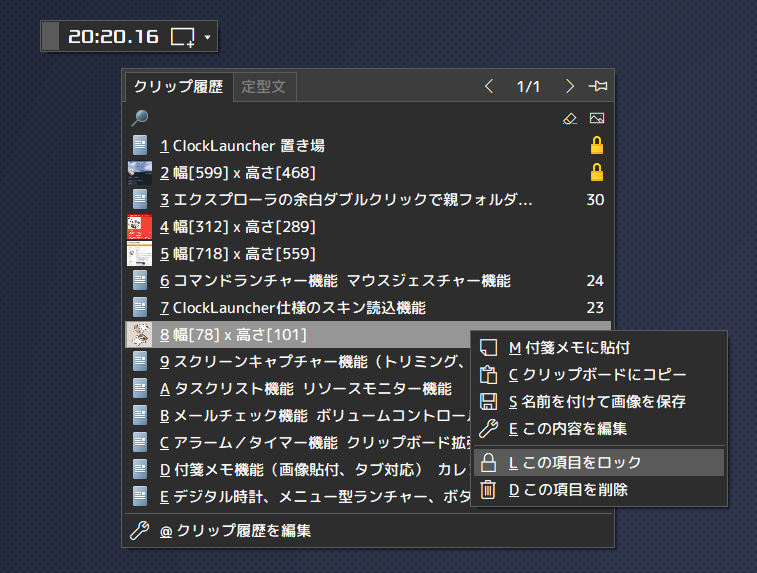This screenshot has height=573, width=757.
Task: Click the thumbnail of the 599x468 image
Action: [x=140, y=173]
